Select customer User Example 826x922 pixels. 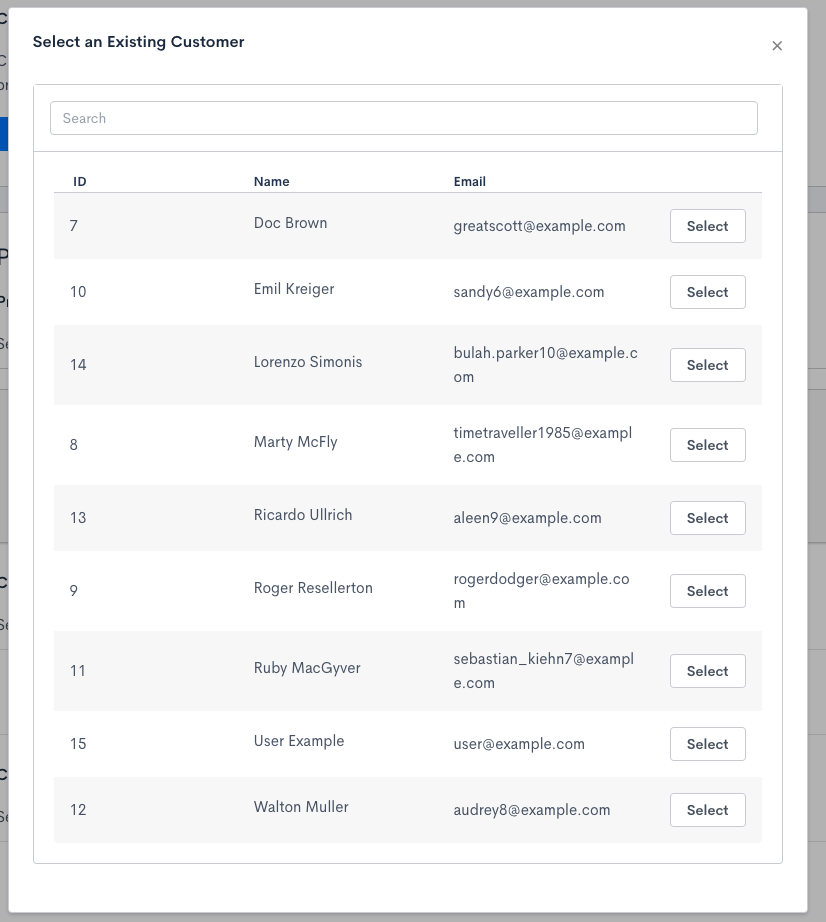click(x=707, y=744)
